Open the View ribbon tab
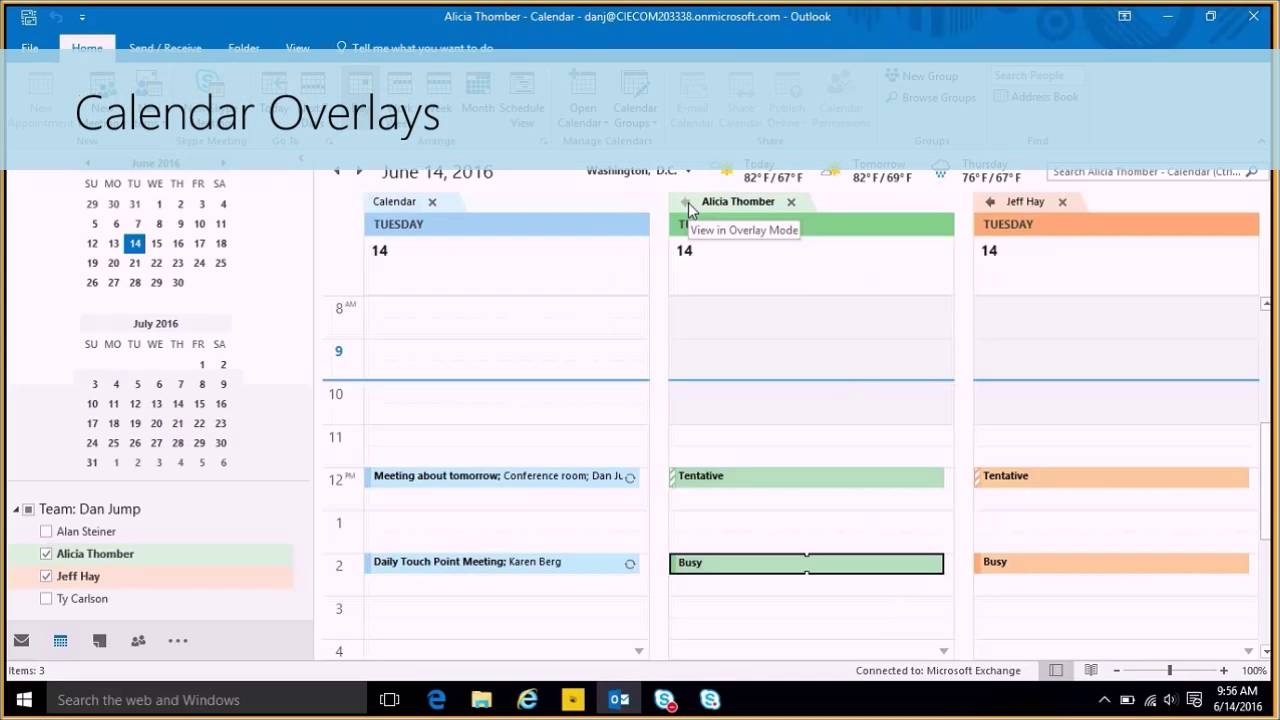The height and width of the screenshot is (720, 1280). pos(297,47)
